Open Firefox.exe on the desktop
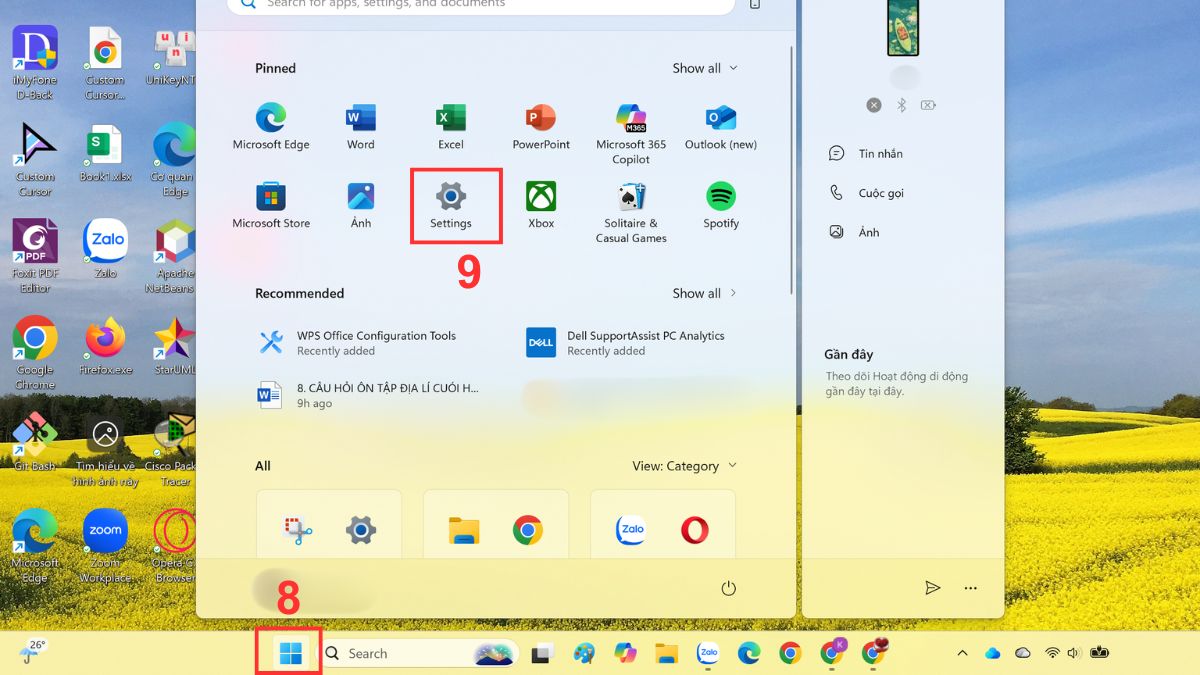 point(105,346)
